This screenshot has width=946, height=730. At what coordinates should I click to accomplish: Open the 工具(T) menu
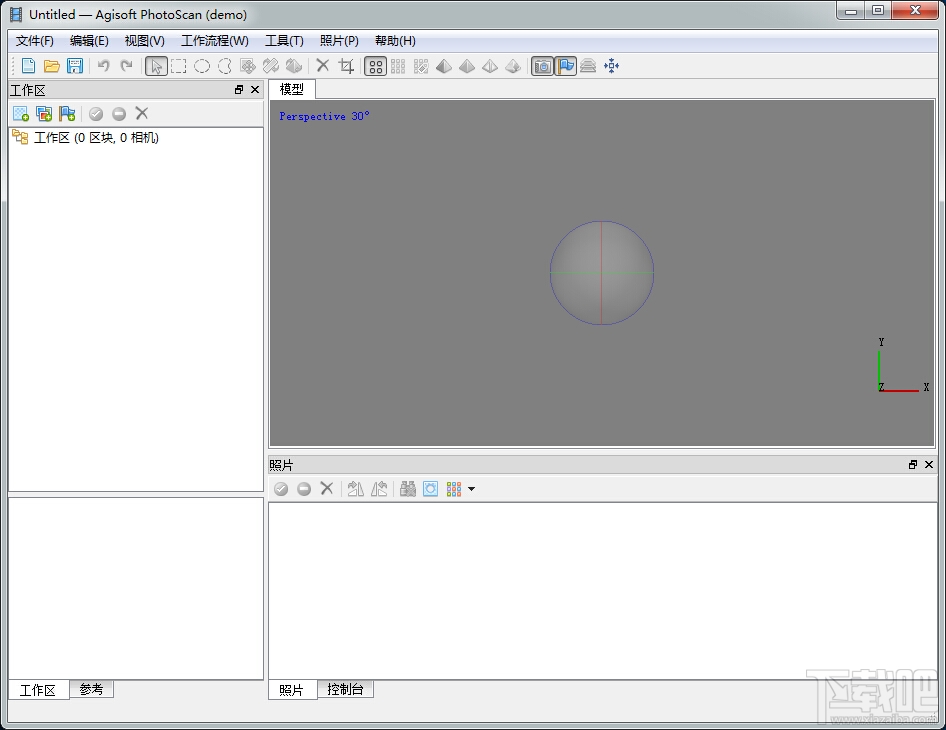tap(284, 40)
